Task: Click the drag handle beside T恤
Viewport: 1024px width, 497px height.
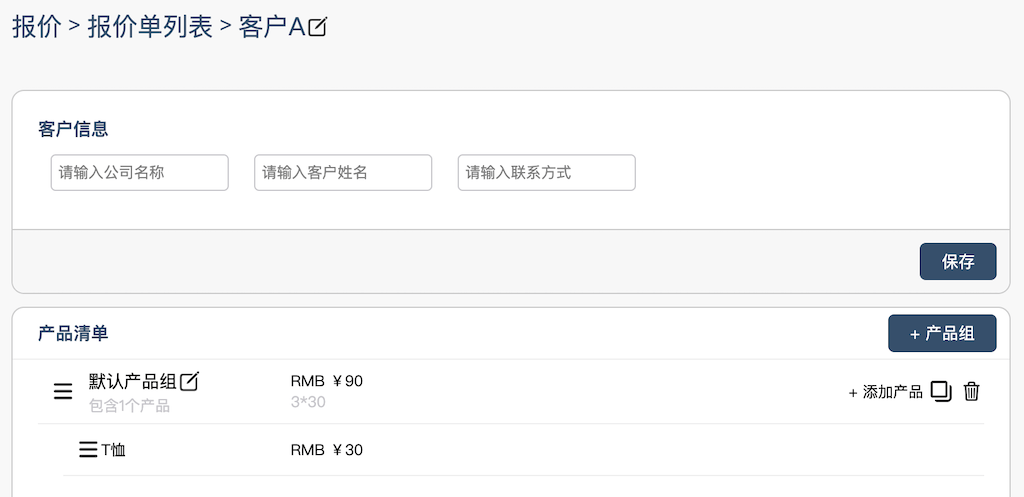Action: coord(88,450)
